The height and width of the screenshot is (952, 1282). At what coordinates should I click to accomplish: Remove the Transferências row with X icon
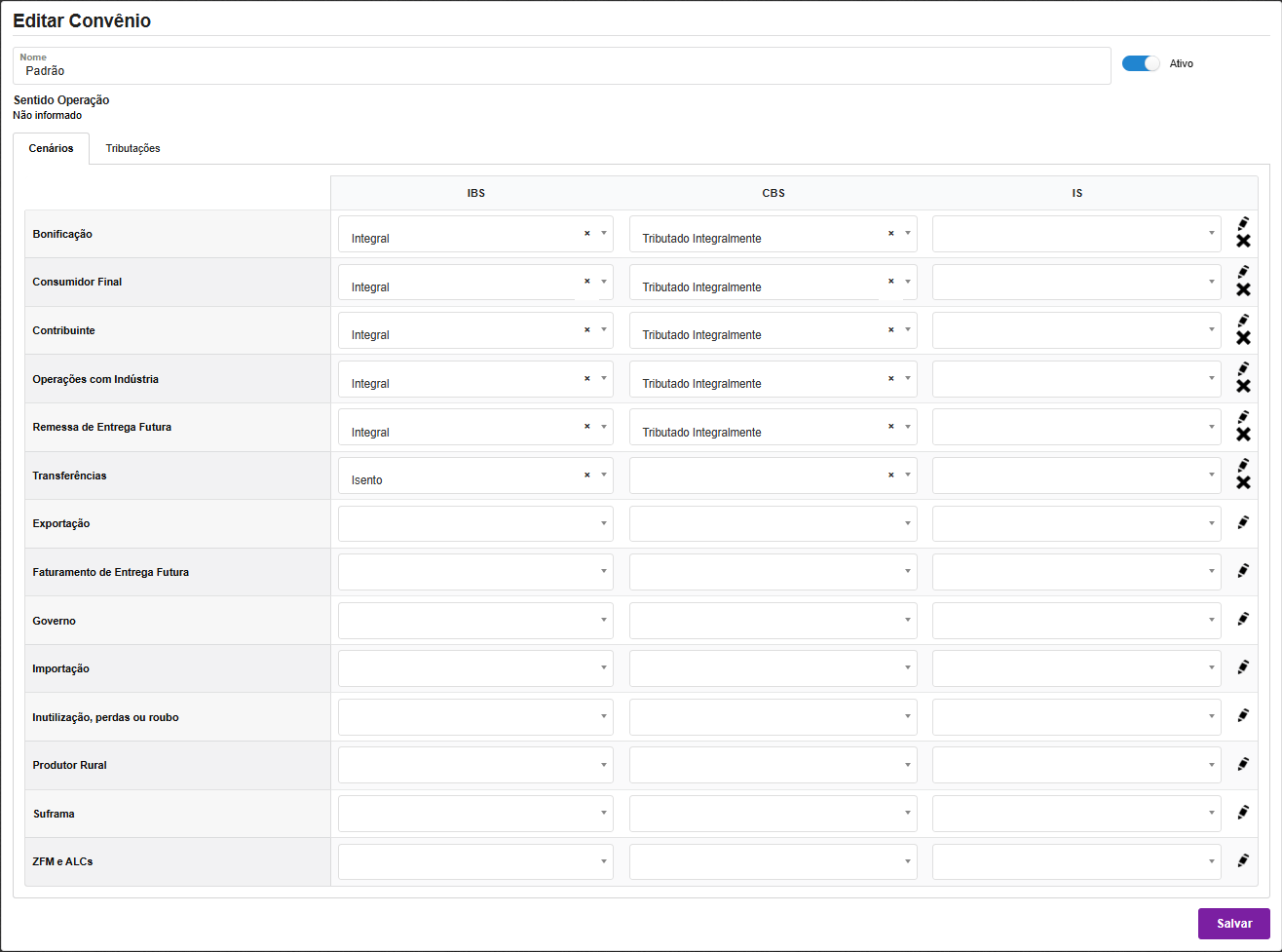coord(1243,483)
